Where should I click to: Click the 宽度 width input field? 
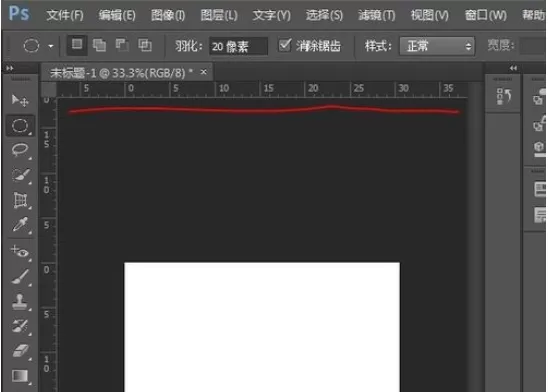[533, 46]
